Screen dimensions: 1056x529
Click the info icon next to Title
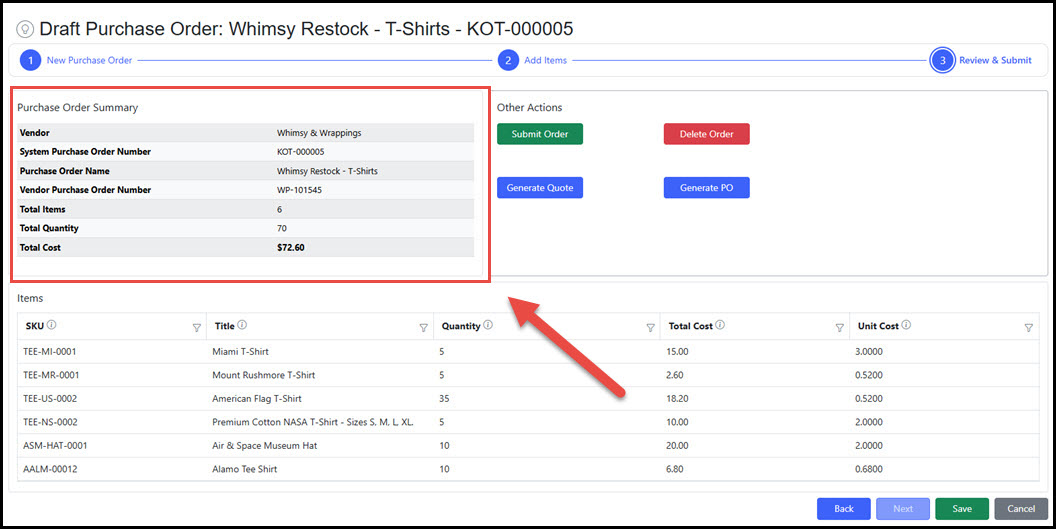[243, 325]
